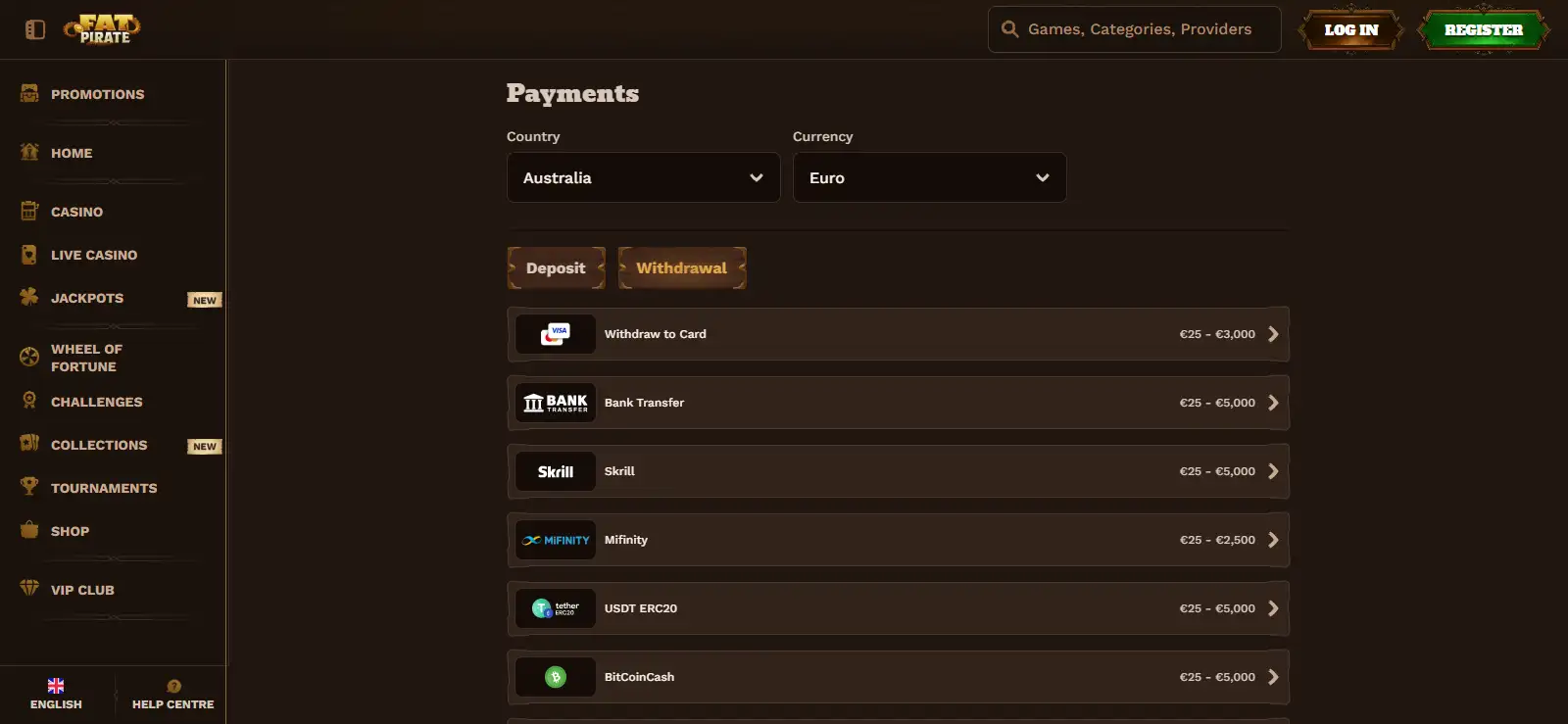Image resolution: width=1568 pixels, height=724 pixels.
Task: Change language using the UK flag icon
Action: pos(56,686)
